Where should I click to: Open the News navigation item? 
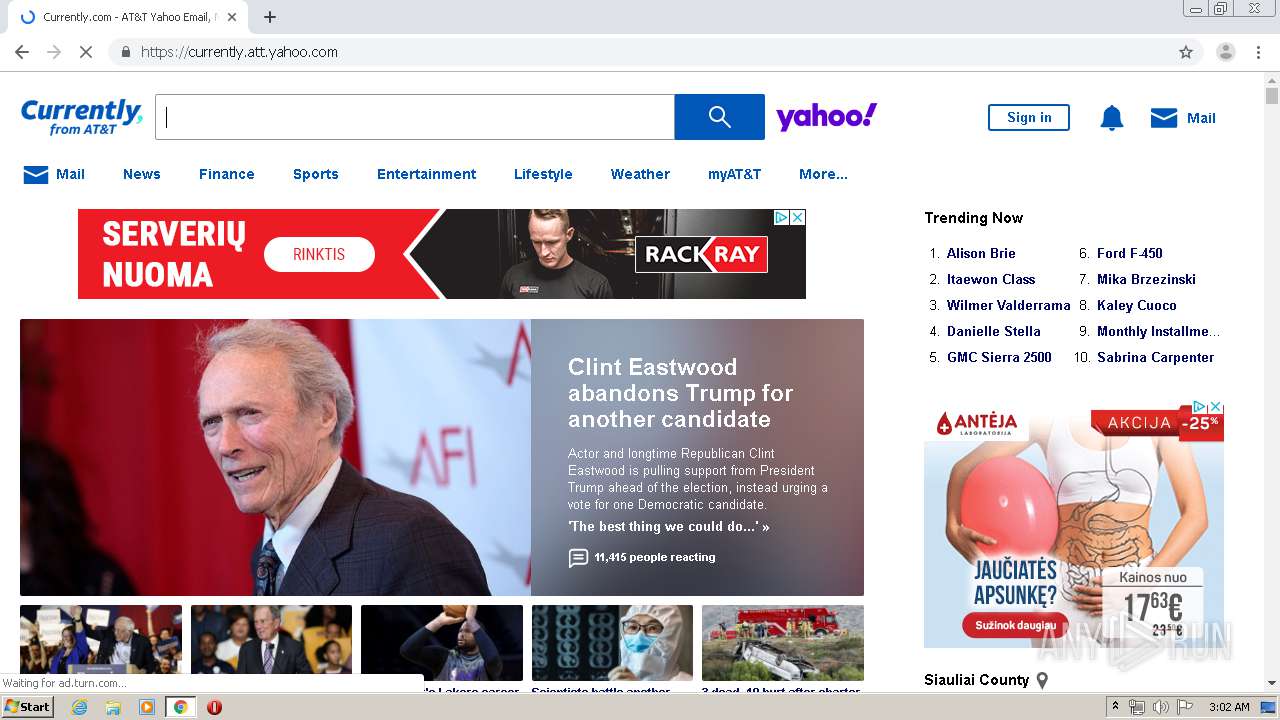point(142,174)
